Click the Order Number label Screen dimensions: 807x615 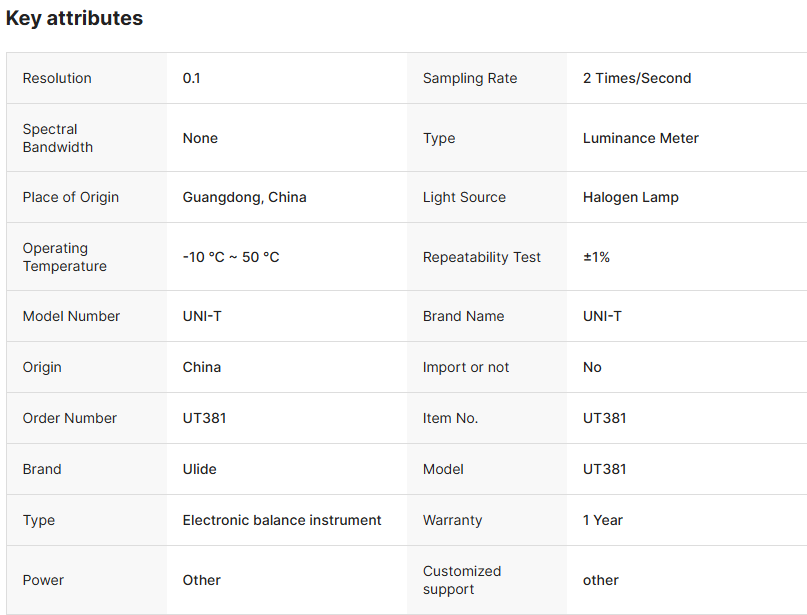[x=70, y=418]
